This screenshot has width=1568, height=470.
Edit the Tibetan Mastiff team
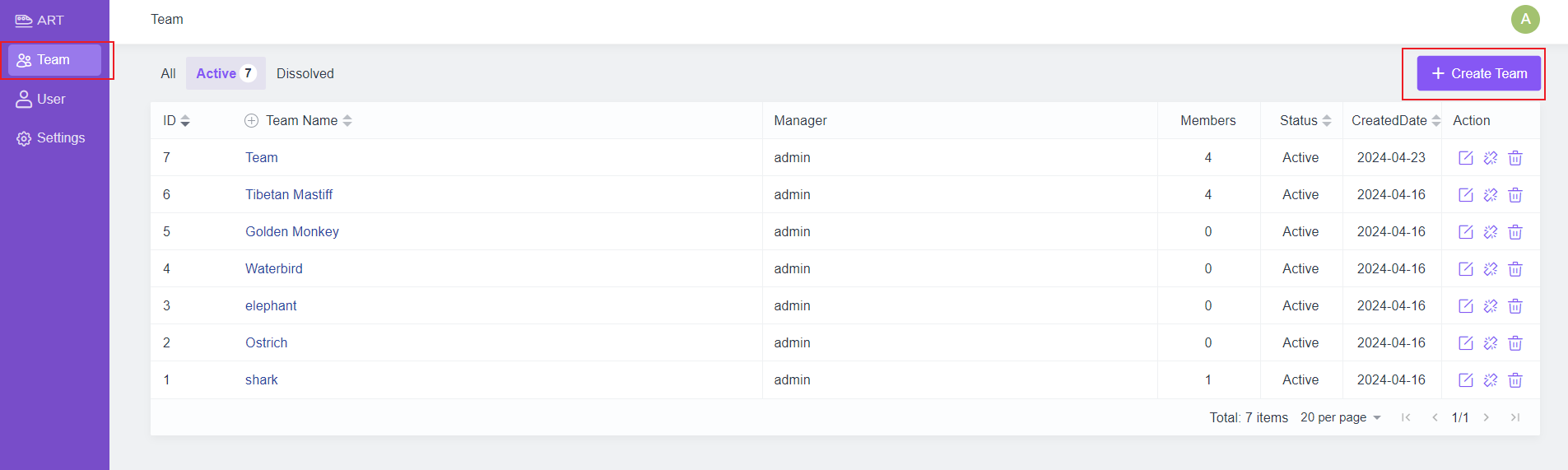pos(1465,195)
